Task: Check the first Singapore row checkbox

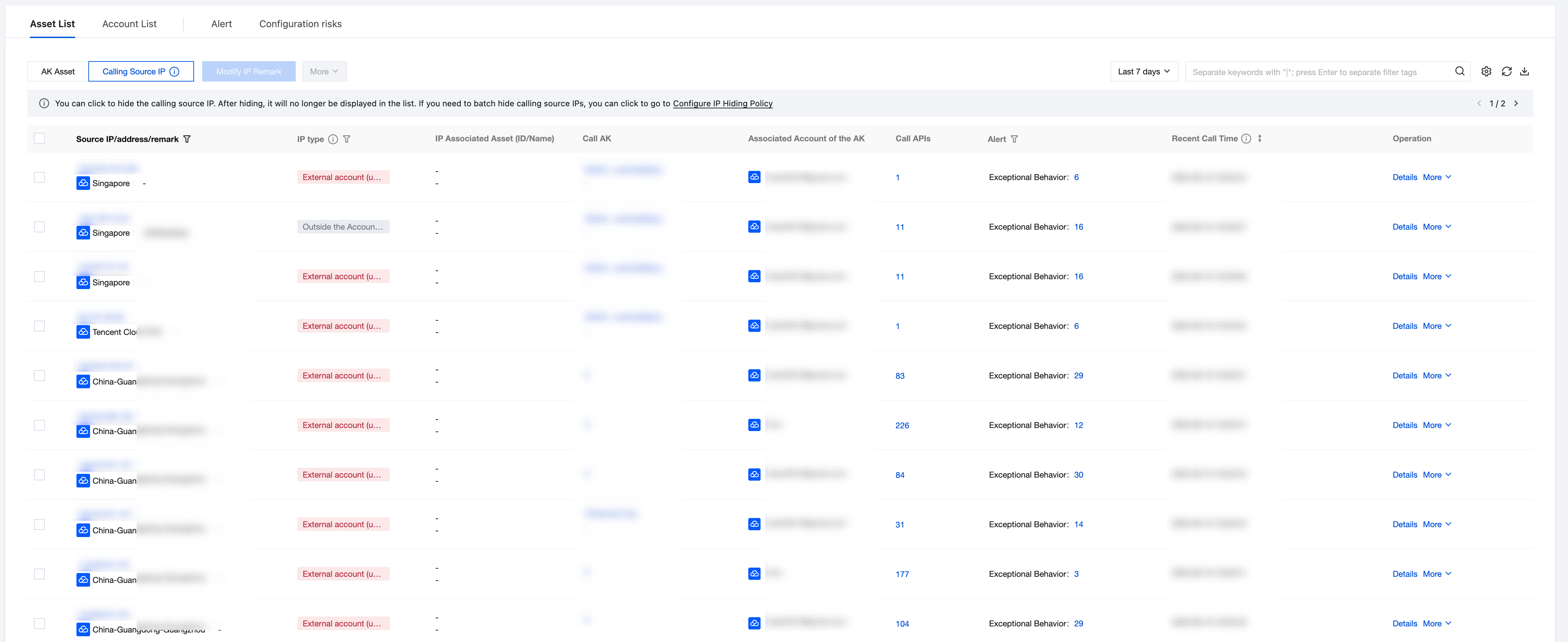Action: [x=39, y=177]
